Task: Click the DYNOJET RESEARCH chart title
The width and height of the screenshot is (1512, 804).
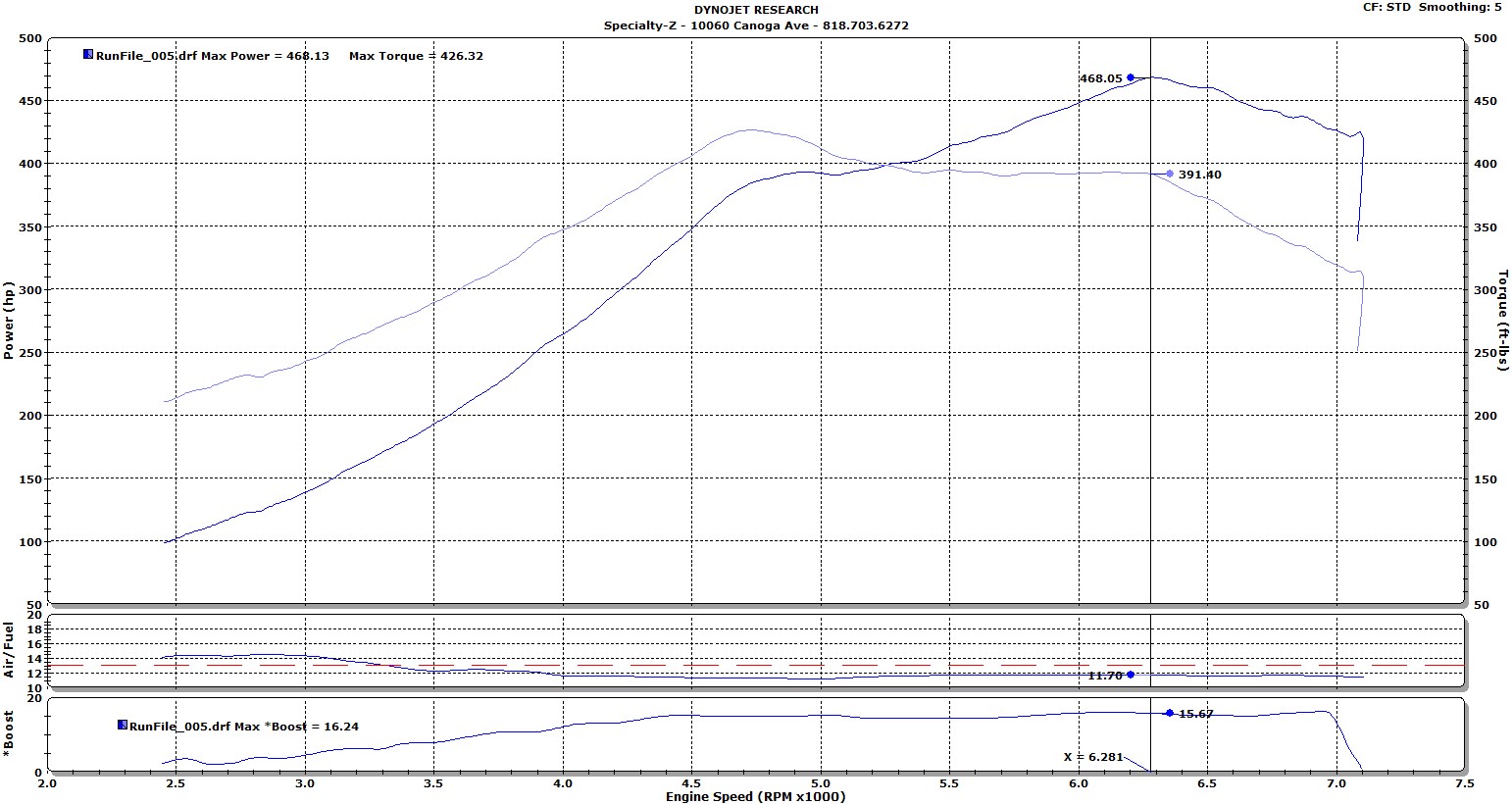Action: click(x=756, y=10)
